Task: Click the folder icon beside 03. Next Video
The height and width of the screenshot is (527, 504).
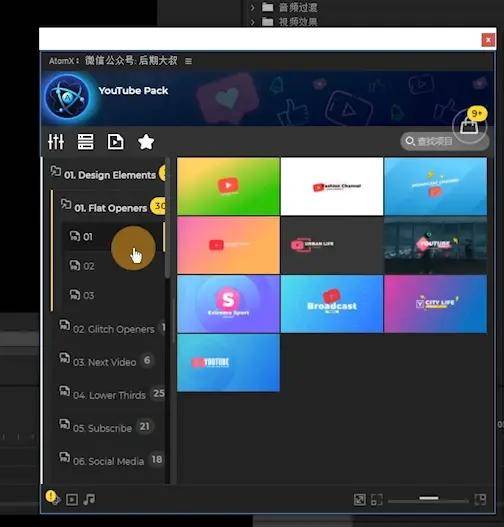Action: click(65, 358)
